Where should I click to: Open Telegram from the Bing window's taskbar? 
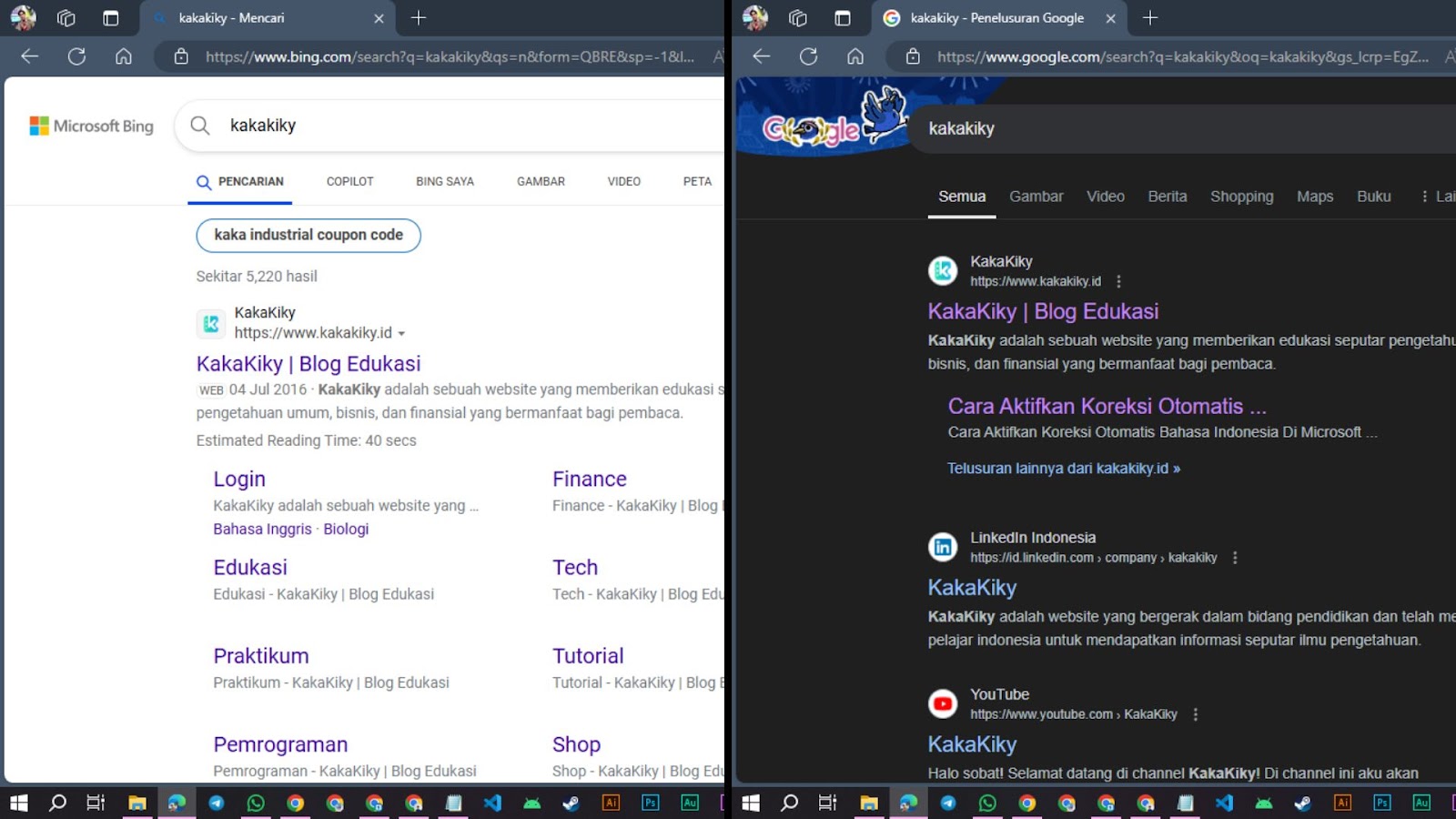coord(216,803)
